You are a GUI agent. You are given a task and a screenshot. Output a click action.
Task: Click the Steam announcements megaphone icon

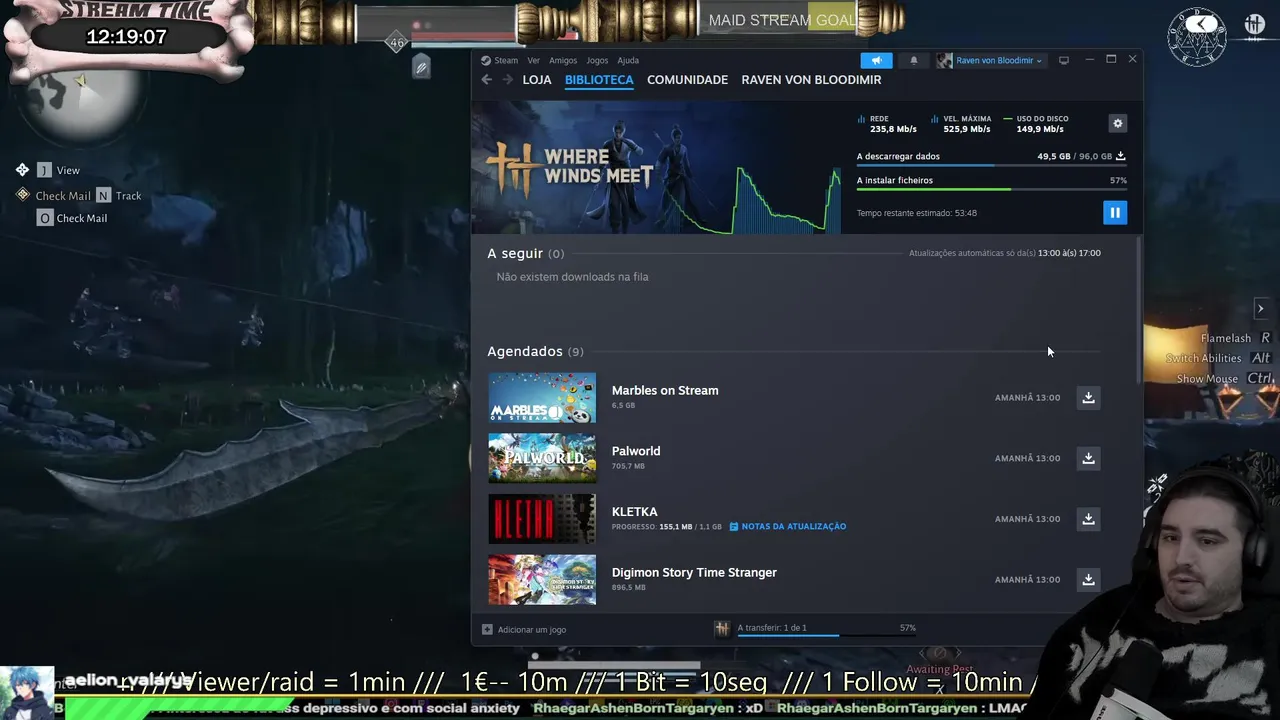click(x=876, y=60)
